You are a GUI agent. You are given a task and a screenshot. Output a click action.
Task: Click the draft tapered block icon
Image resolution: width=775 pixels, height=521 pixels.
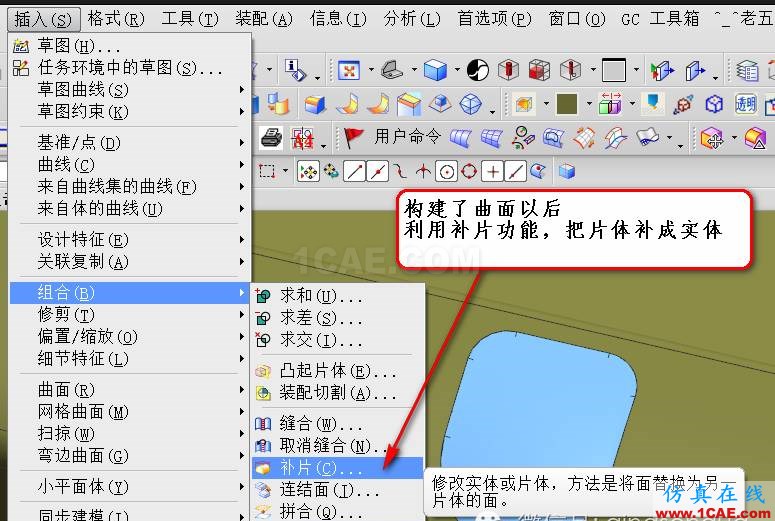tap(409, 104)
